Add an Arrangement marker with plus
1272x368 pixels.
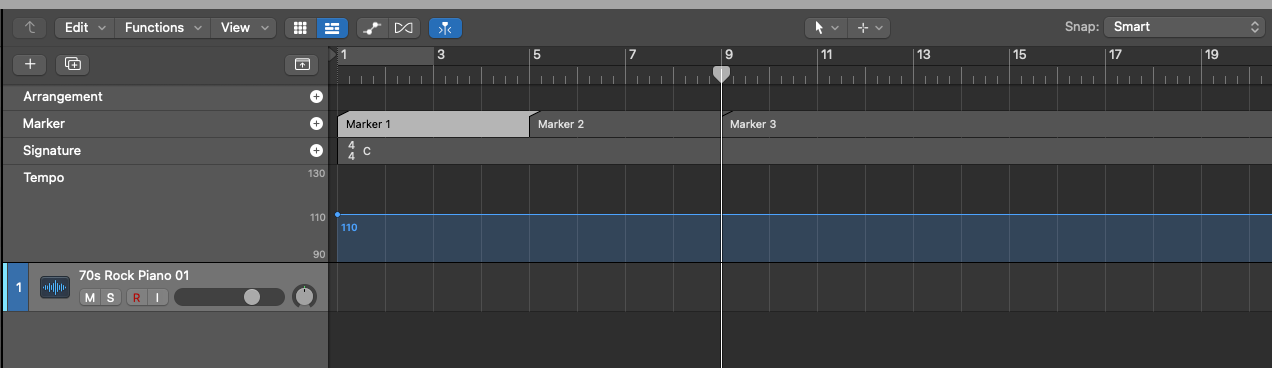coord(316,97)
